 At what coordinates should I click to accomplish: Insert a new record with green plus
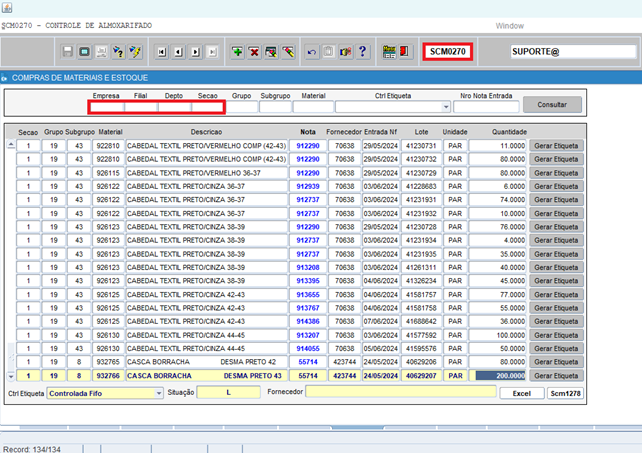237,52
